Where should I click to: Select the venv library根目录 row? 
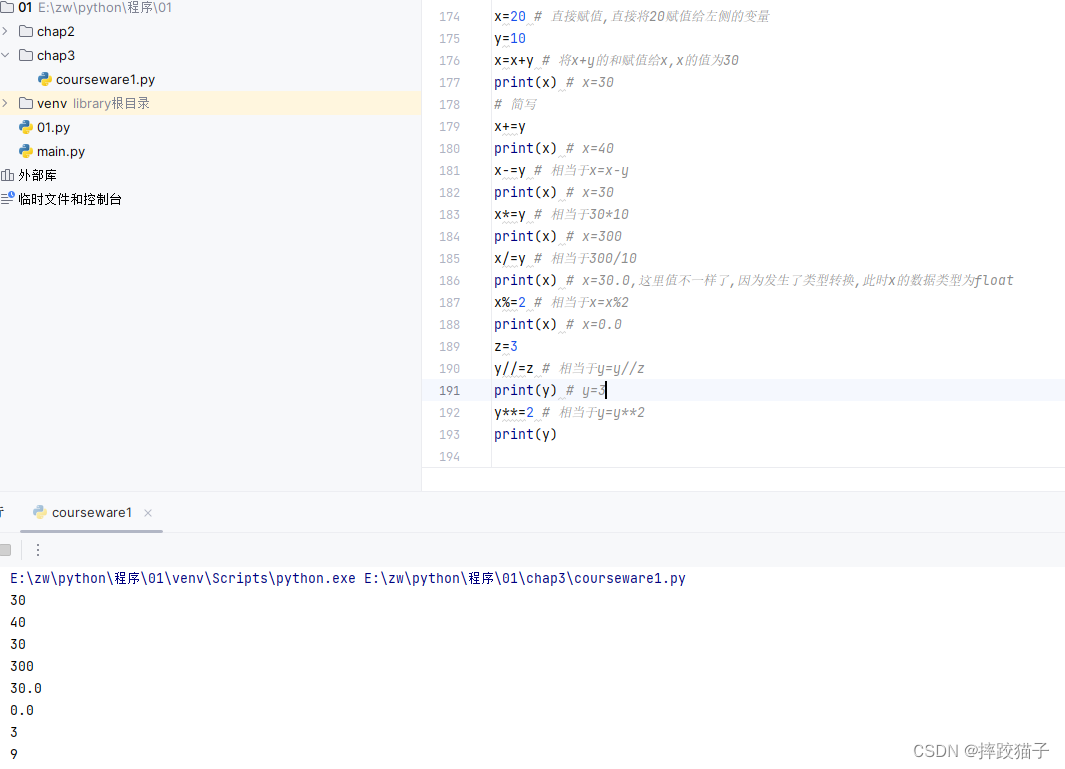click(x=211, y=103)
